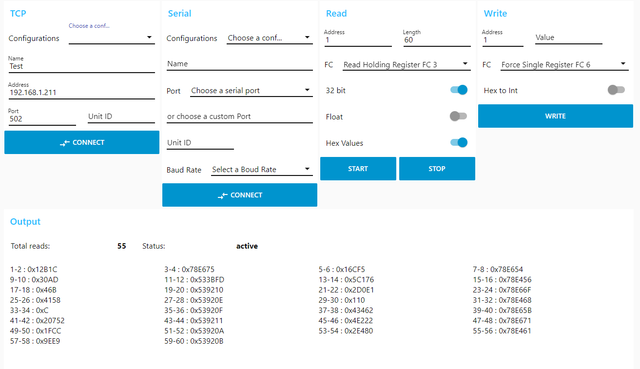
Task: Focus the Read Address field
Action: click(358, 40)
